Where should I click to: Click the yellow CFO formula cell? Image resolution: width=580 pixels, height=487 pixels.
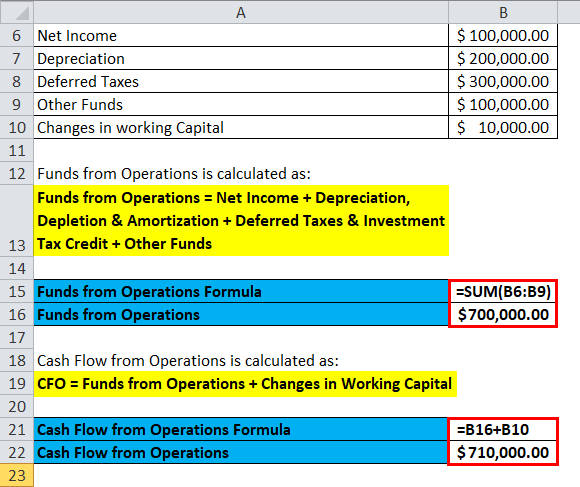pos(245,383)
